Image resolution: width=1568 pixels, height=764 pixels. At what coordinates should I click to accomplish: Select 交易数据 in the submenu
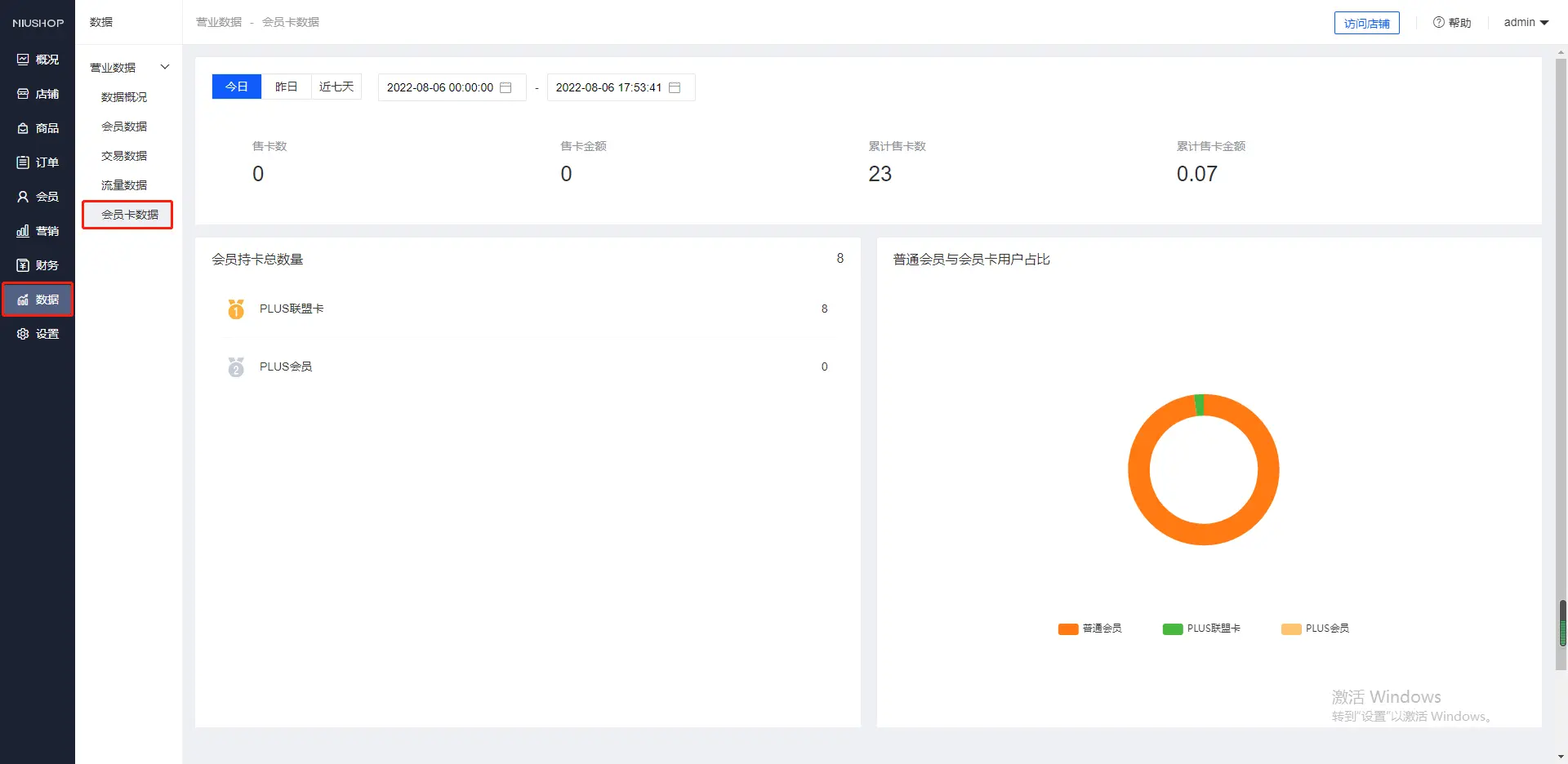[124, 156]
